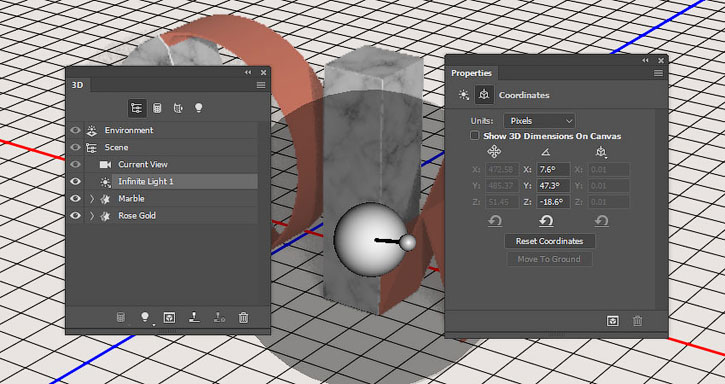Filter 3D panel by materials

178,108
